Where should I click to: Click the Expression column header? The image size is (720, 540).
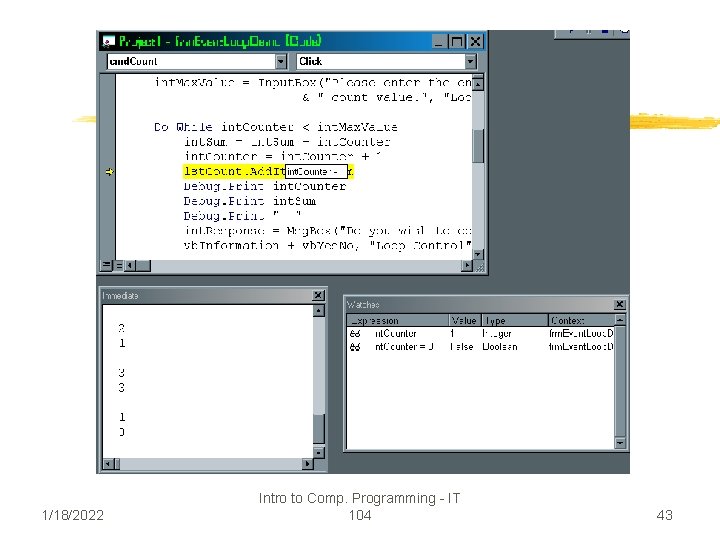coord(398,320)
